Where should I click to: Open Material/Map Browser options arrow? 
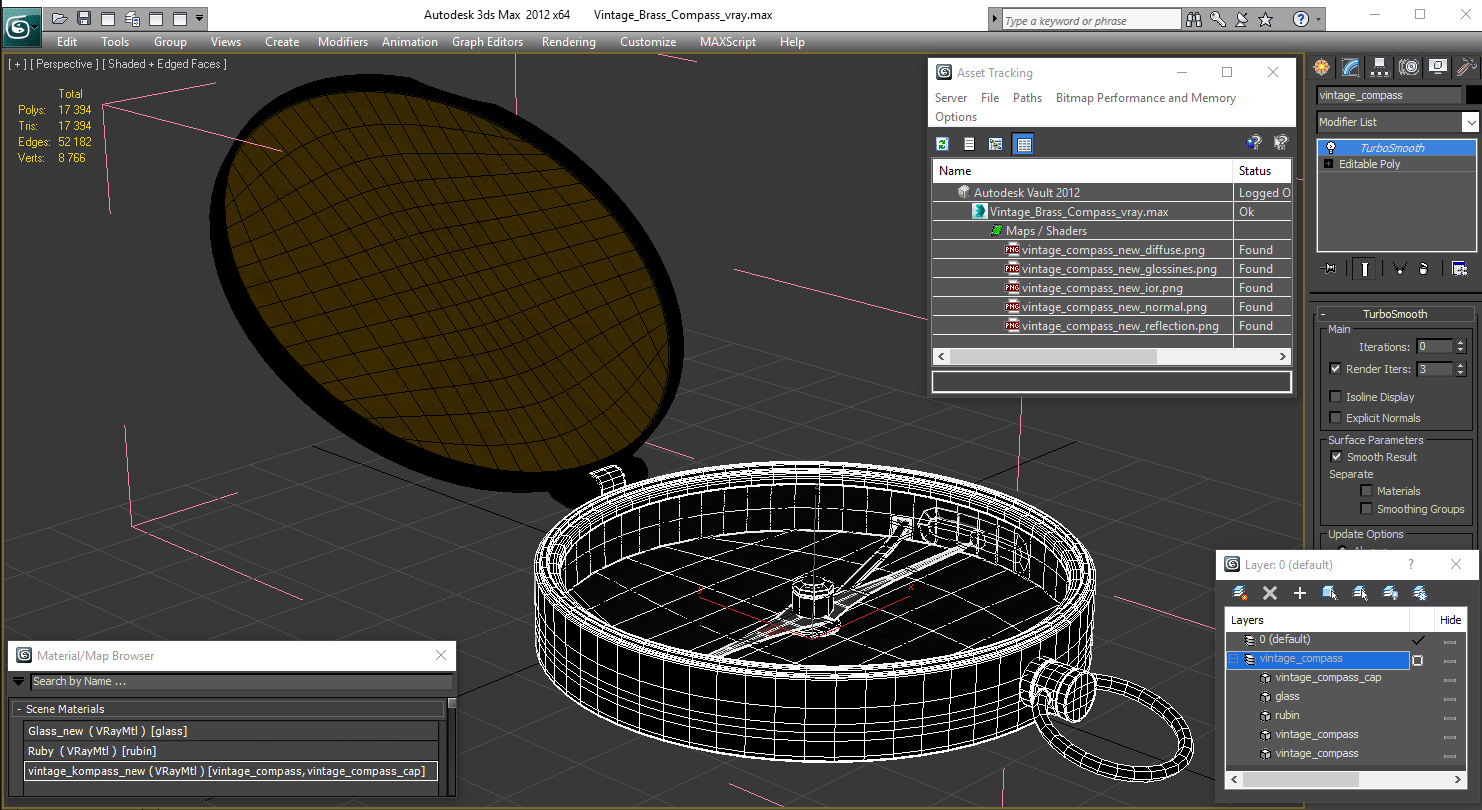click(x=18, y=682)
